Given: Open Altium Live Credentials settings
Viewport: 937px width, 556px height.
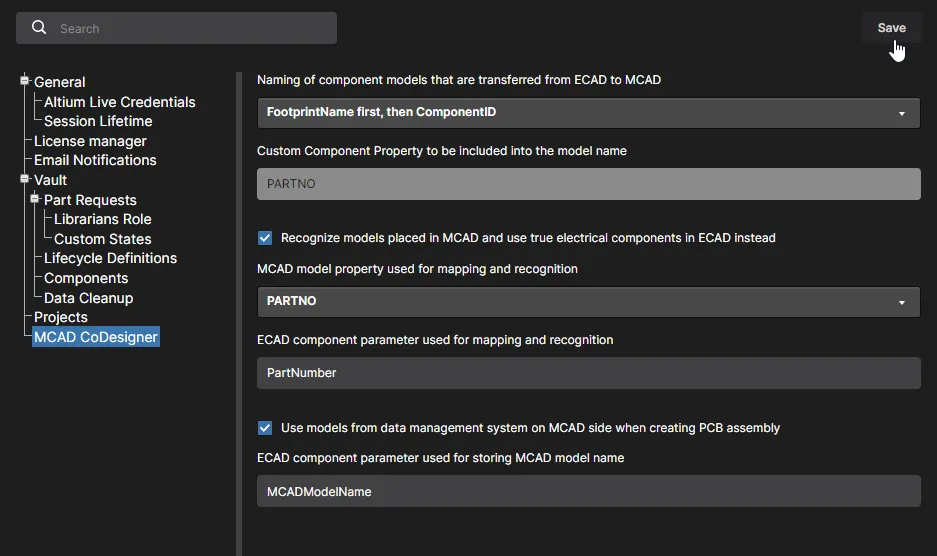Looking at the screenshot, I should 120,102.
